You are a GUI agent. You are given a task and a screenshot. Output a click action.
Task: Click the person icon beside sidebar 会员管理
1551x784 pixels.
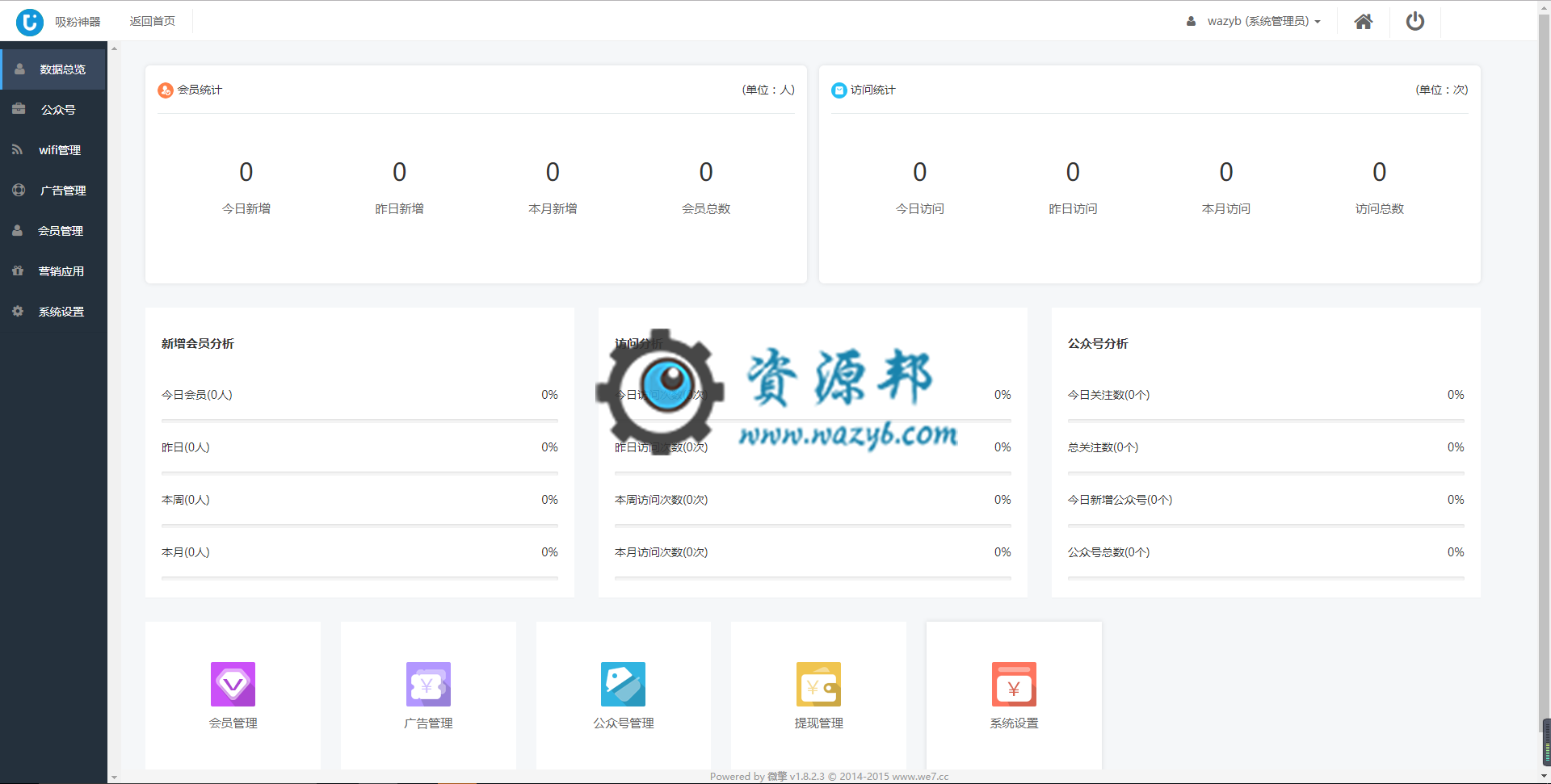click(17, 230)
